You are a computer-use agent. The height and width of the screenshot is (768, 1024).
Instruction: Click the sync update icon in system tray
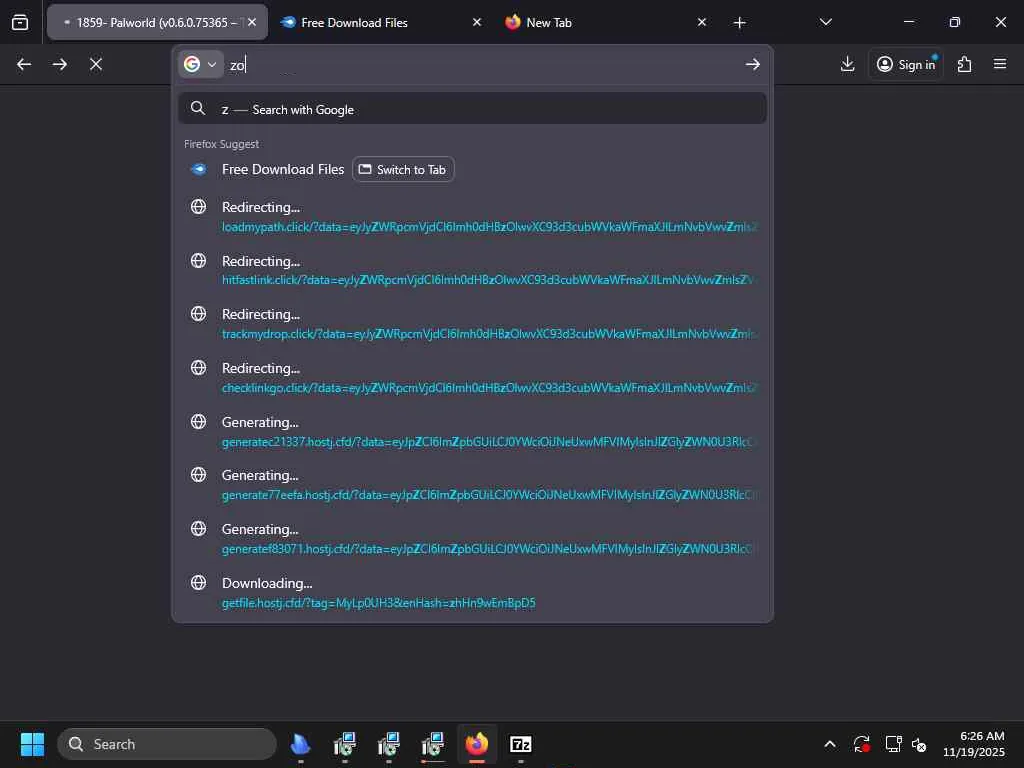(861, 744)
